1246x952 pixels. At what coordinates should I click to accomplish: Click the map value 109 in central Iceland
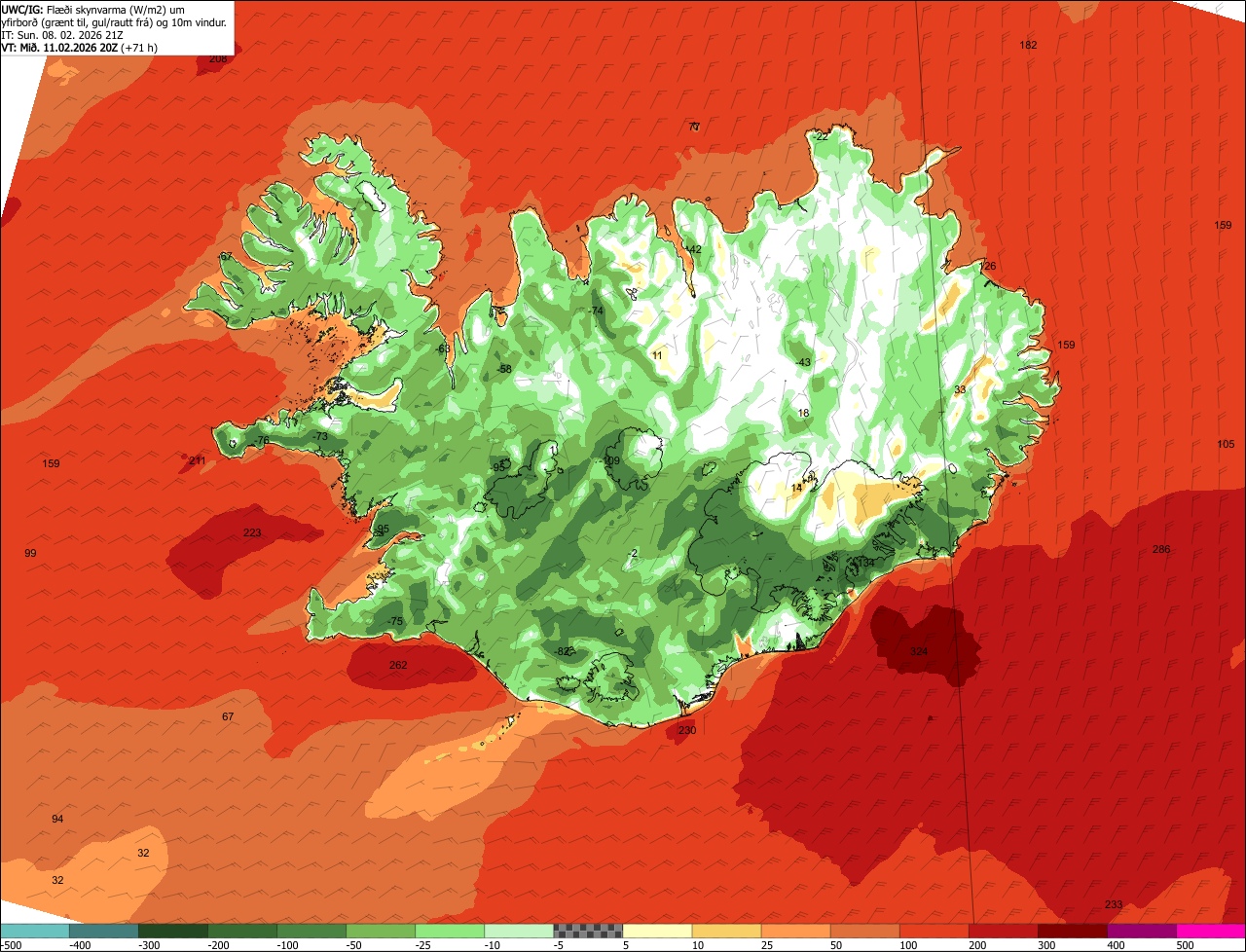click(611, 461)
